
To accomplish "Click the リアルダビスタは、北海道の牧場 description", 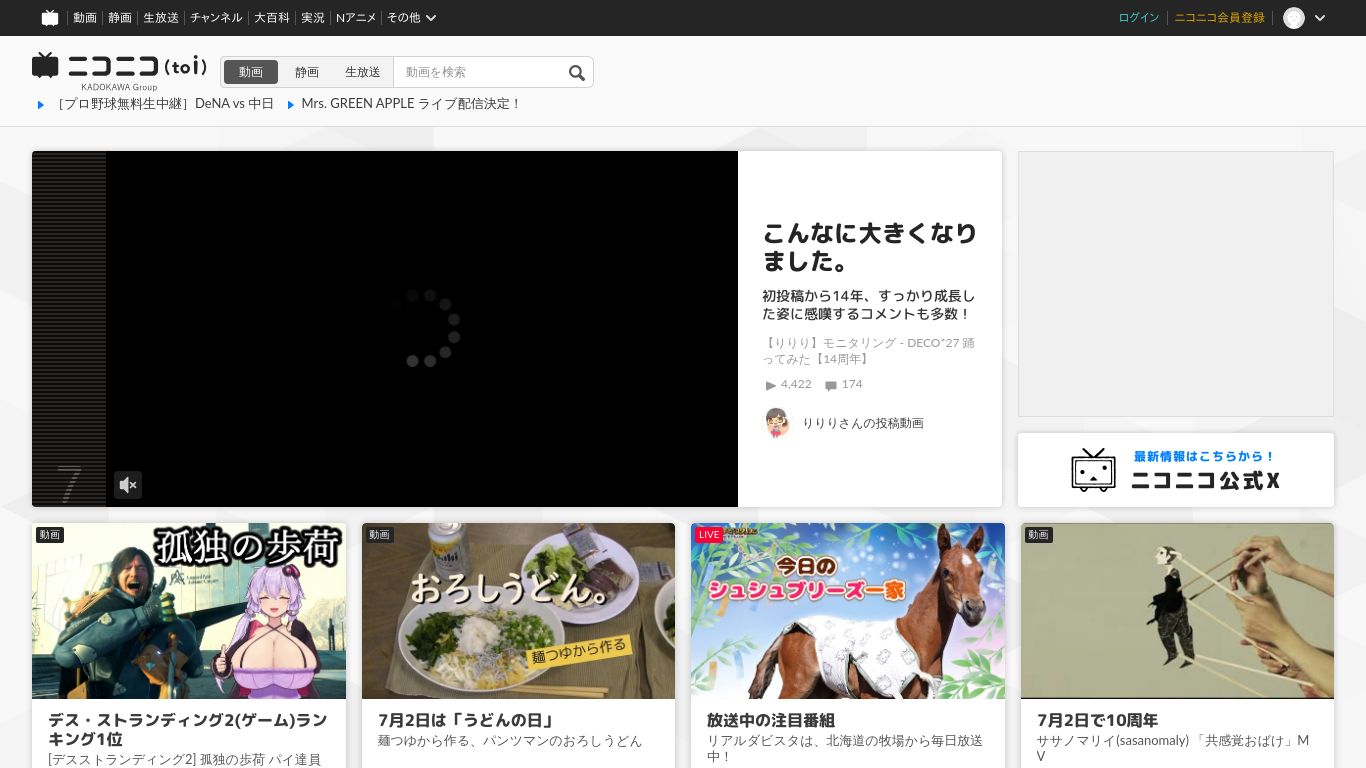I will point(845,749).
